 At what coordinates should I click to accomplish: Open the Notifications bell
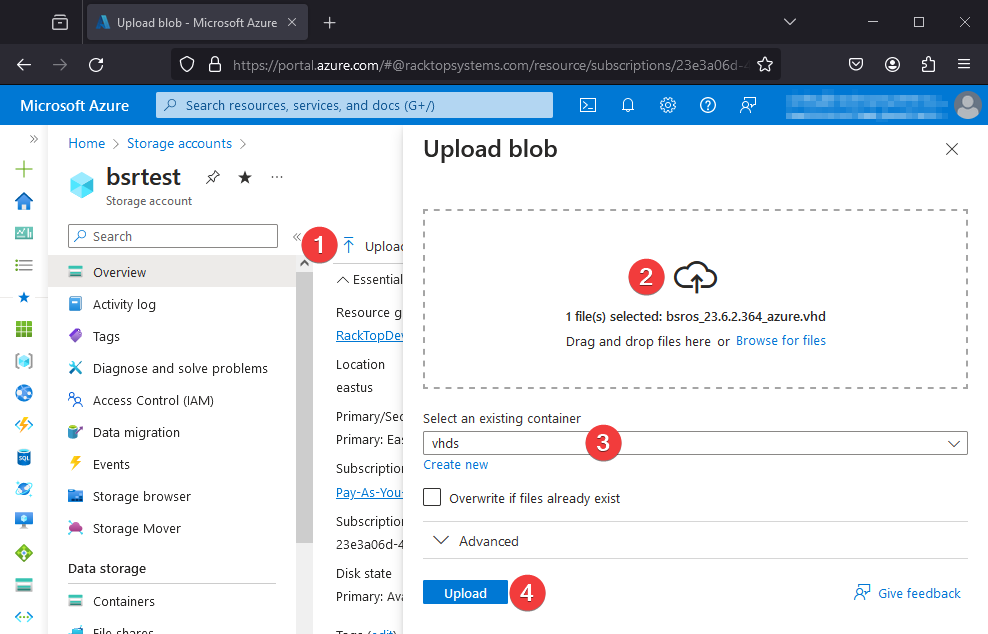627,104
